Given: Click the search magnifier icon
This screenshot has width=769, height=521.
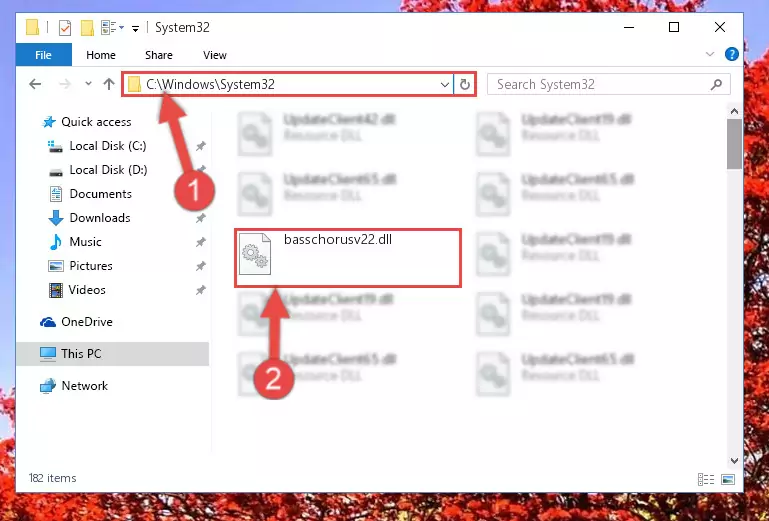Looking at the screenshot, I should tap(716, 84).
